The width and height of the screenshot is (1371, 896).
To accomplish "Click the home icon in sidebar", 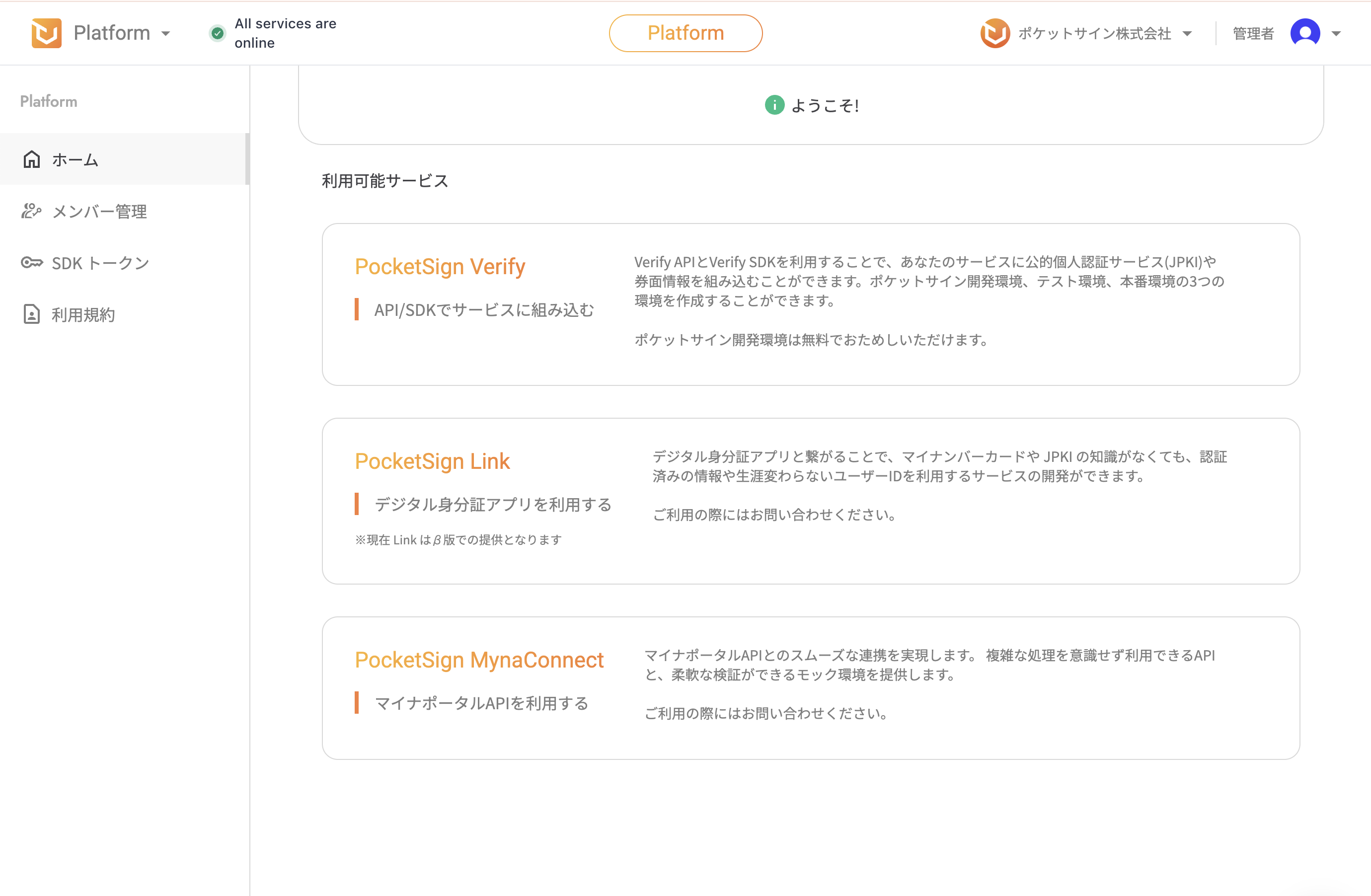I will tap(32, 159).
